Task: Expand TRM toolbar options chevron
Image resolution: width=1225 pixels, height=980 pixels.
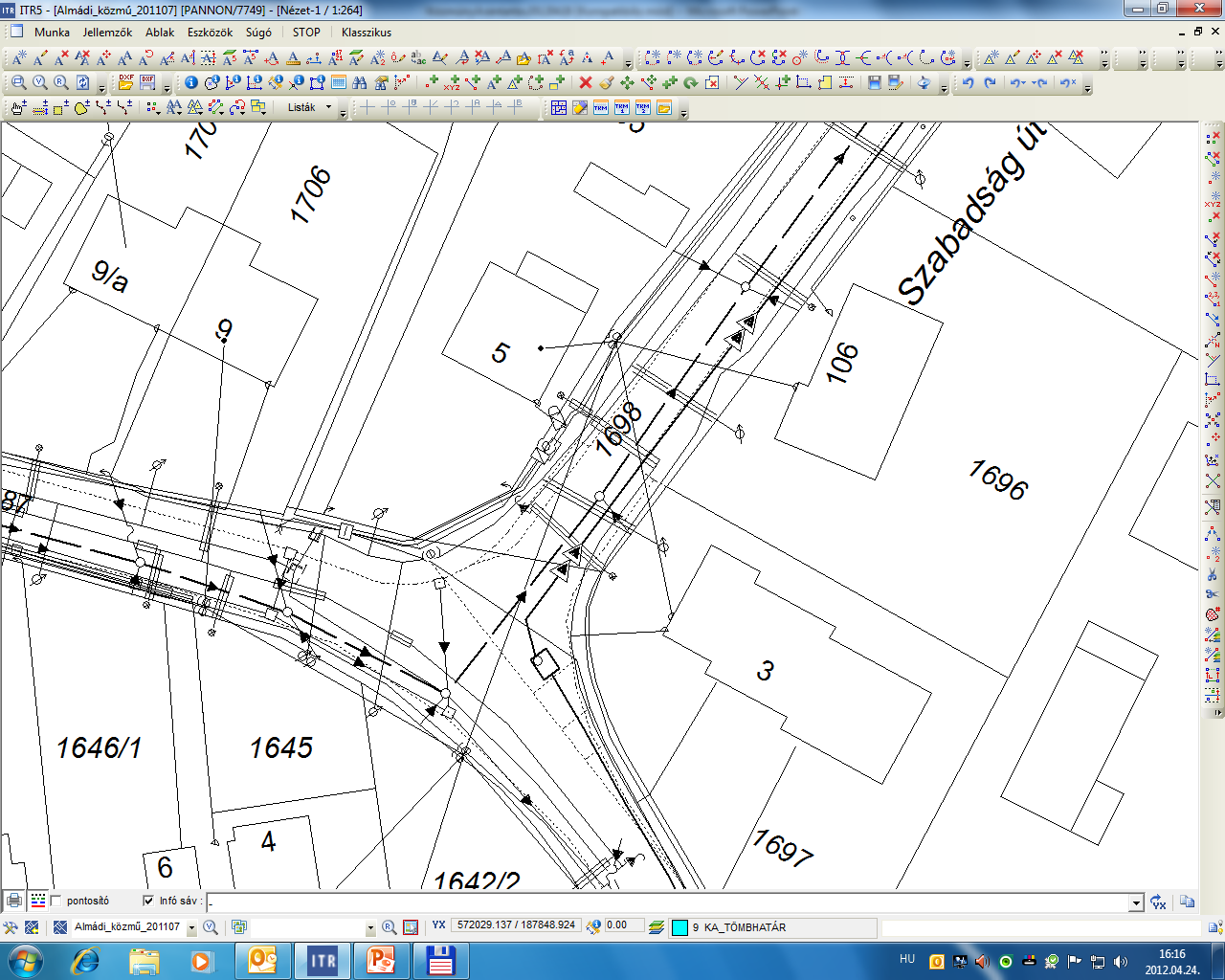Action: click(x=684, y=111)
